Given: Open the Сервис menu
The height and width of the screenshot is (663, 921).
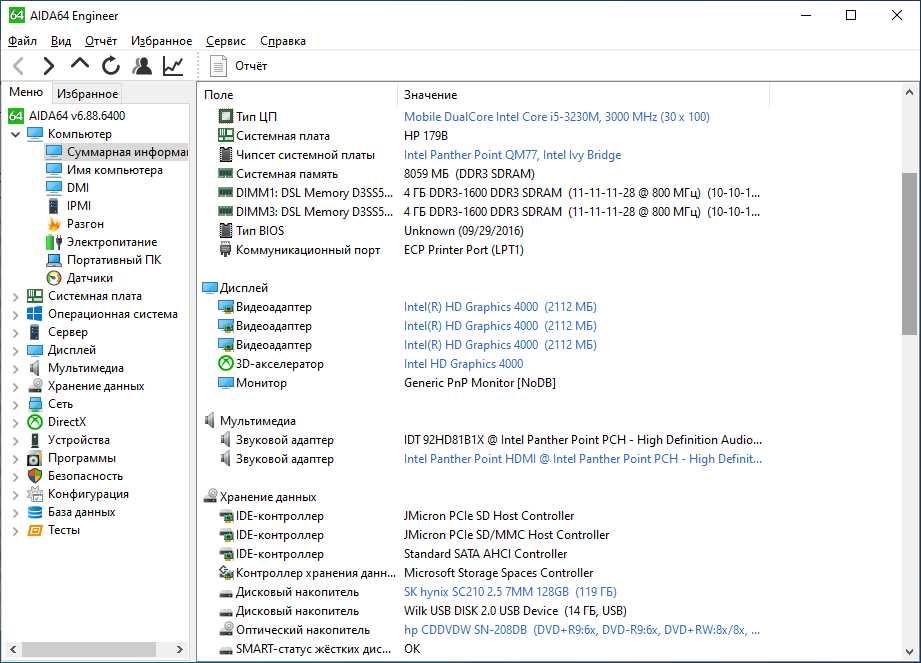Looking at the screenshot, I should click(x=226, y=41).
